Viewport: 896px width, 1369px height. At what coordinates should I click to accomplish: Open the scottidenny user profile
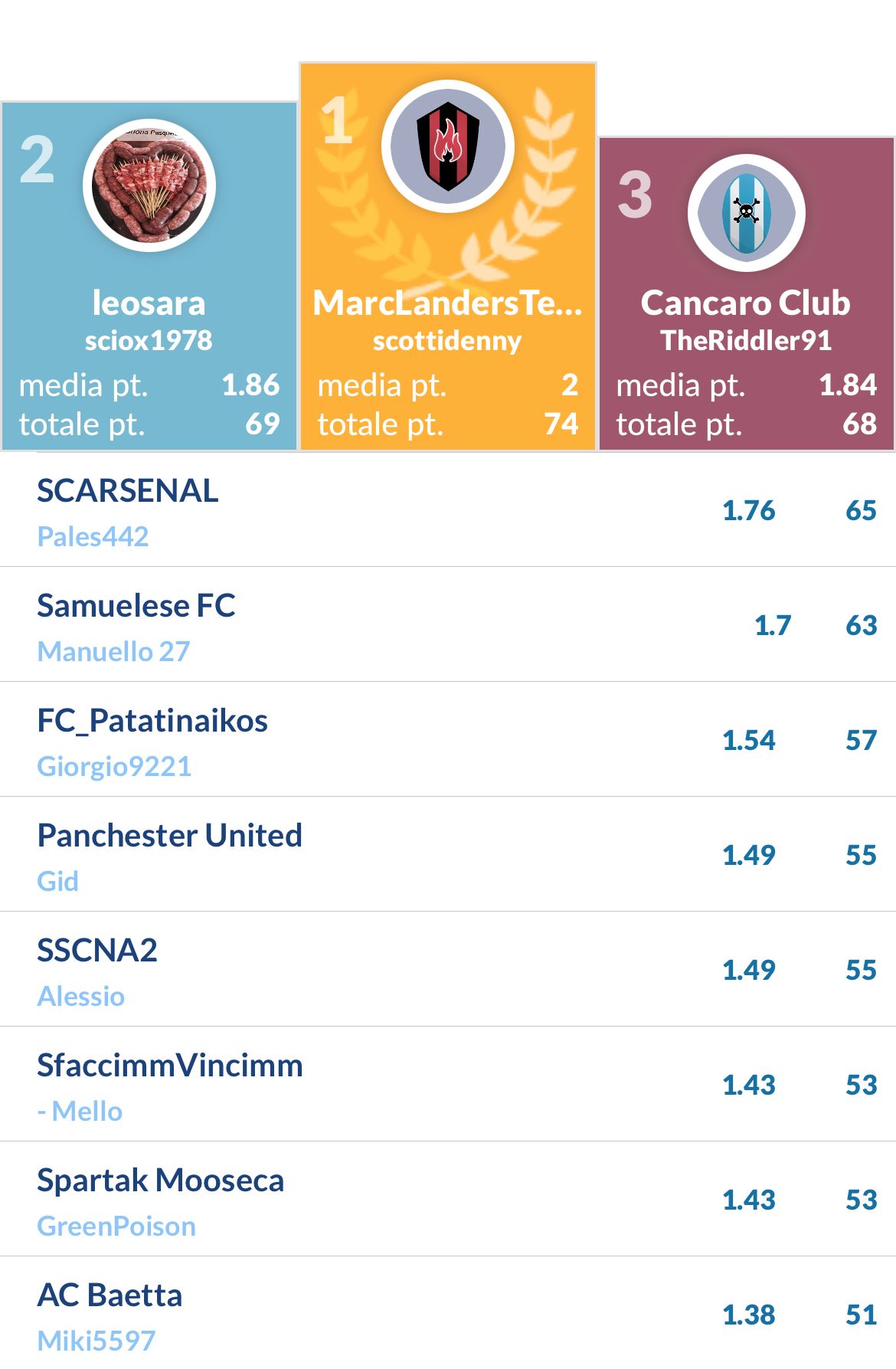(447, 341)
